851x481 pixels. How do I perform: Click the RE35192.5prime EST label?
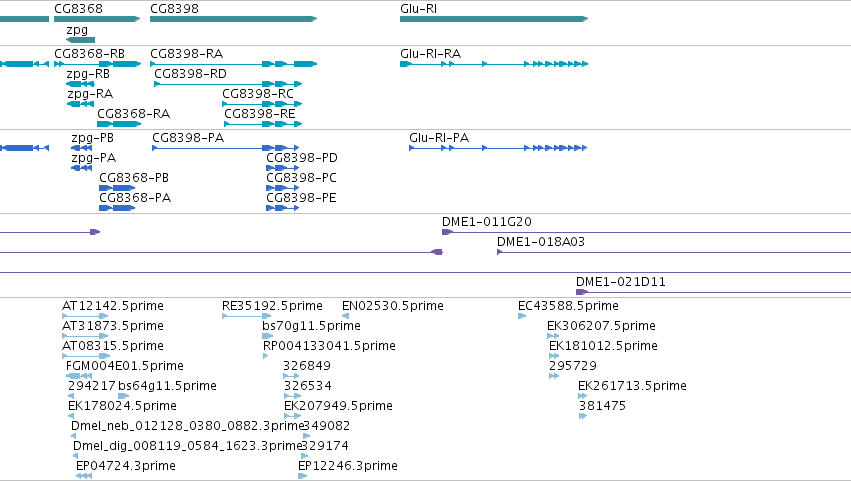pos(272,306)
